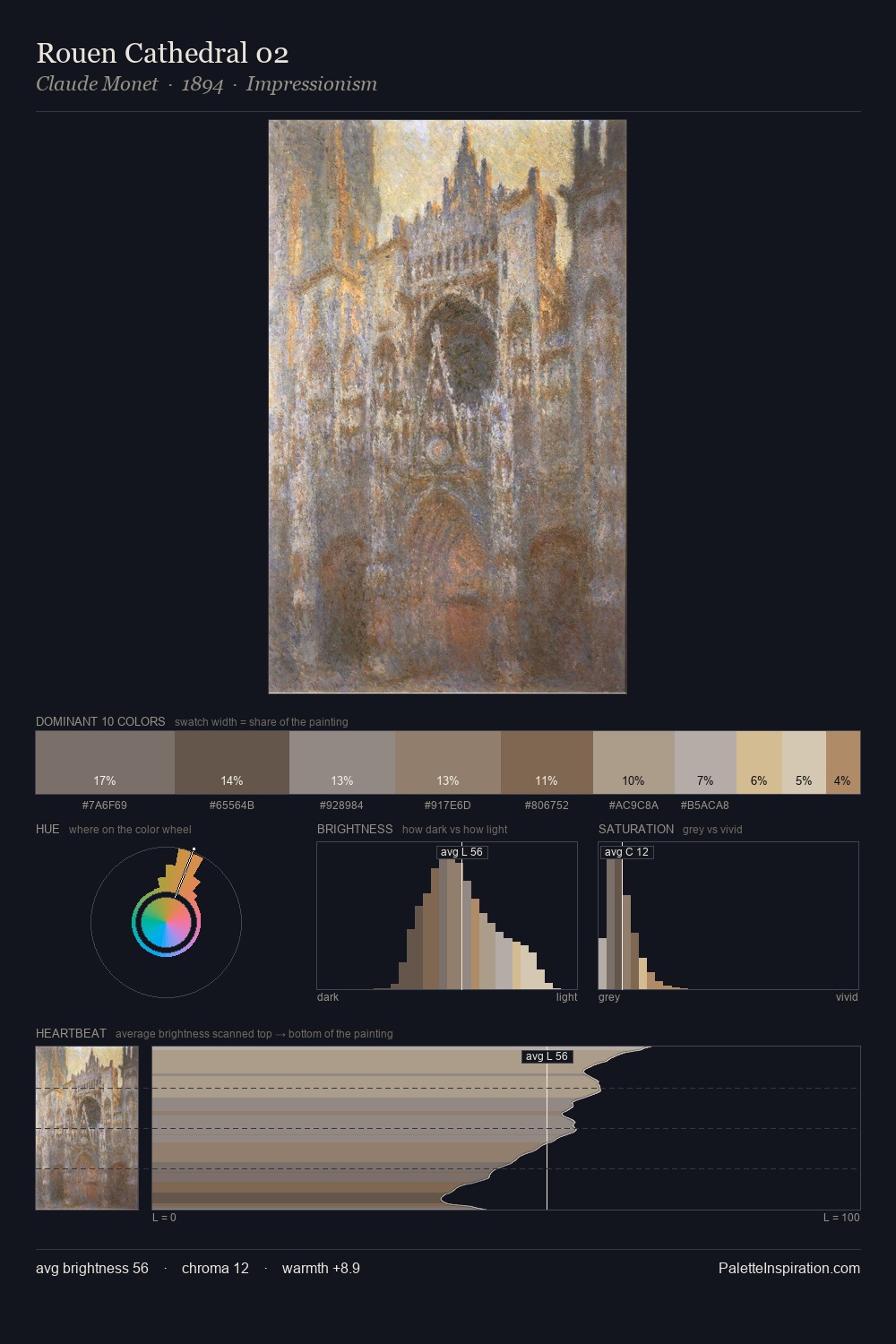Open the PaletteInspiration.com link
Screen dimensions: 896x1344
(789, 1268)
